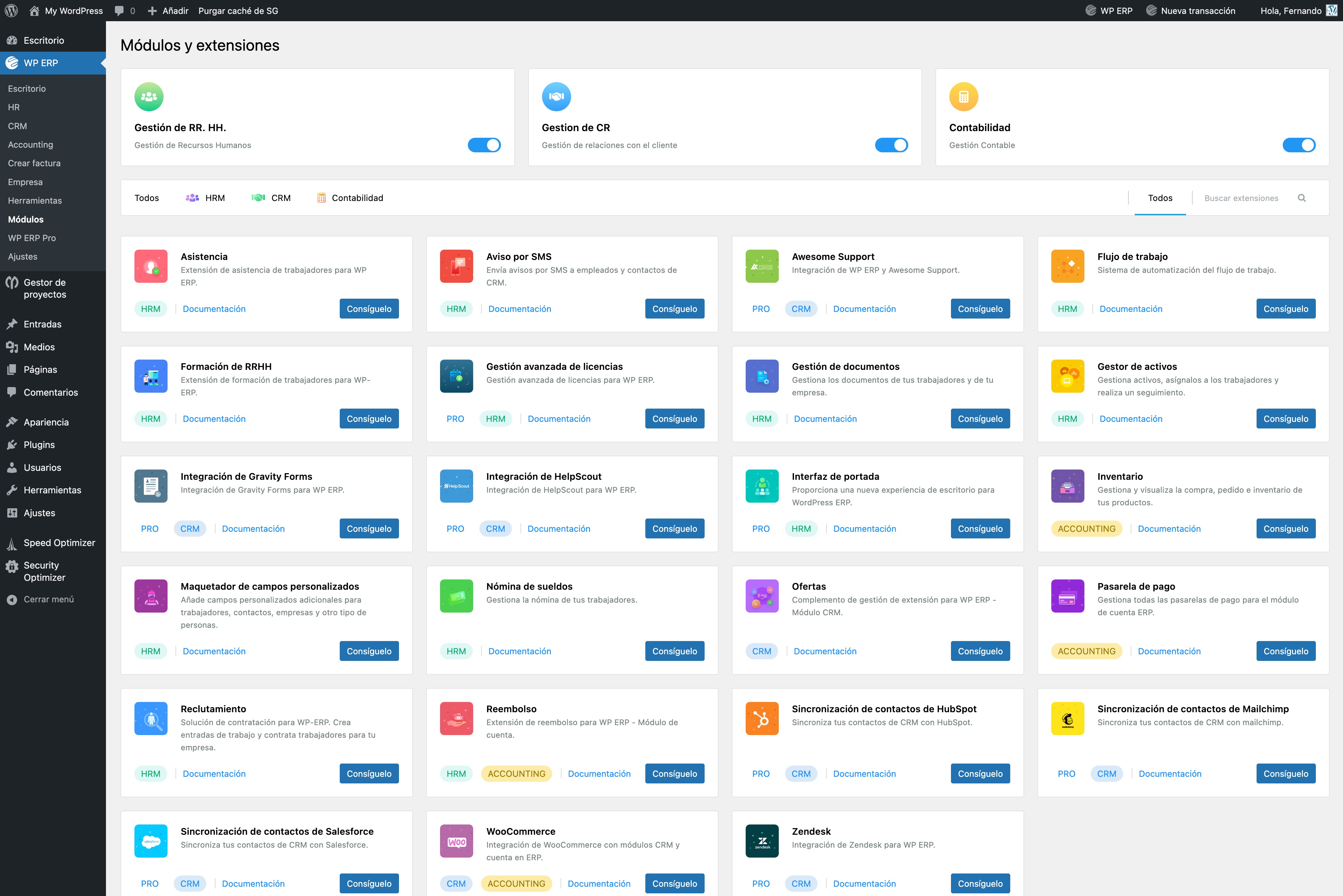Click the Salesforce sync extension icon
This screenshot has height=896, width=1343.
click(x=151, y=841)
